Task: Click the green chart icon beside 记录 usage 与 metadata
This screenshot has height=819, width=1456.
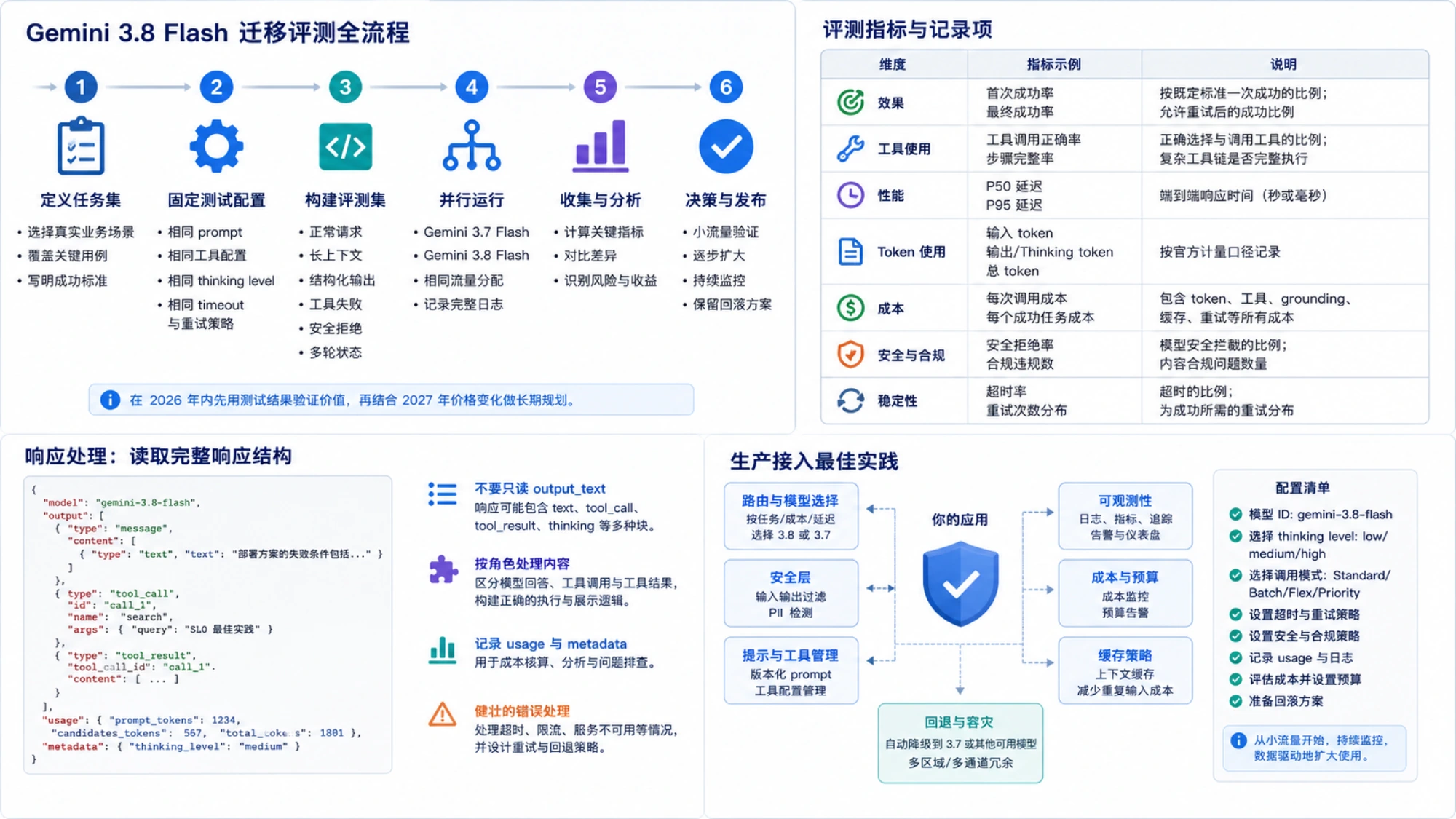Action: click(443, 650)
